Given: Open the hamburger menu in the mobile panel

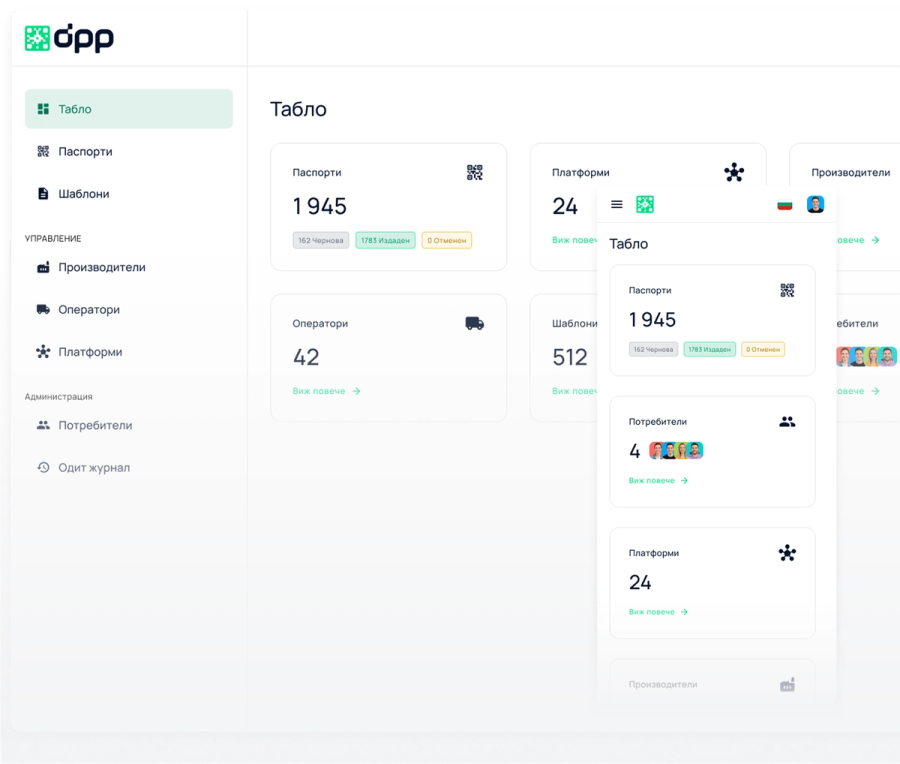Looking at the screenshot, I should point(617,204).
